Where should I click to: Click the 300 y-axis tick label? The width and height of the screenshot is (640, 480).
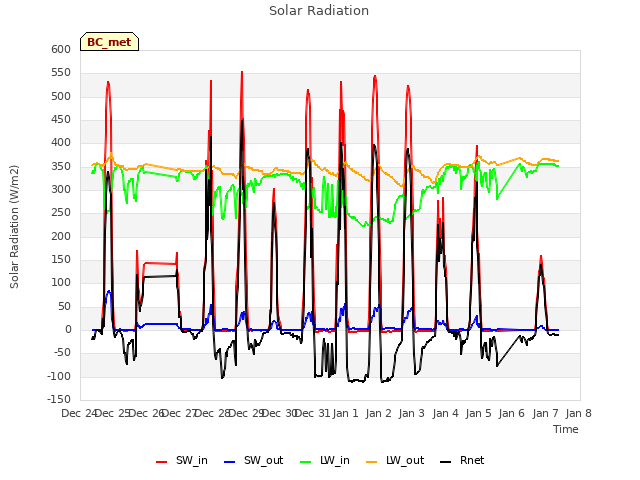(x=61, y=189)
